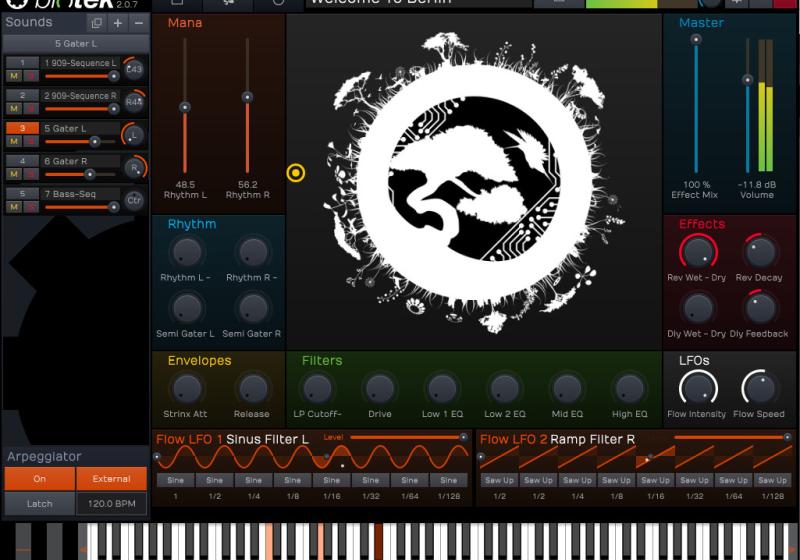Click the Strinx Att envelope knob
The width and height of the screenshot is (800, 560).
tap(187, 389)
